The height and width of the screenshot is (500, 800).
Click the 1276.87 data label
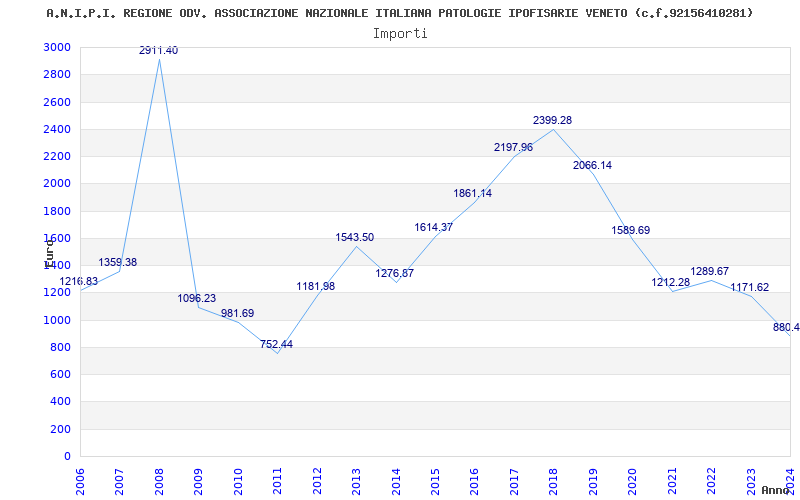(x=394, y=273)
